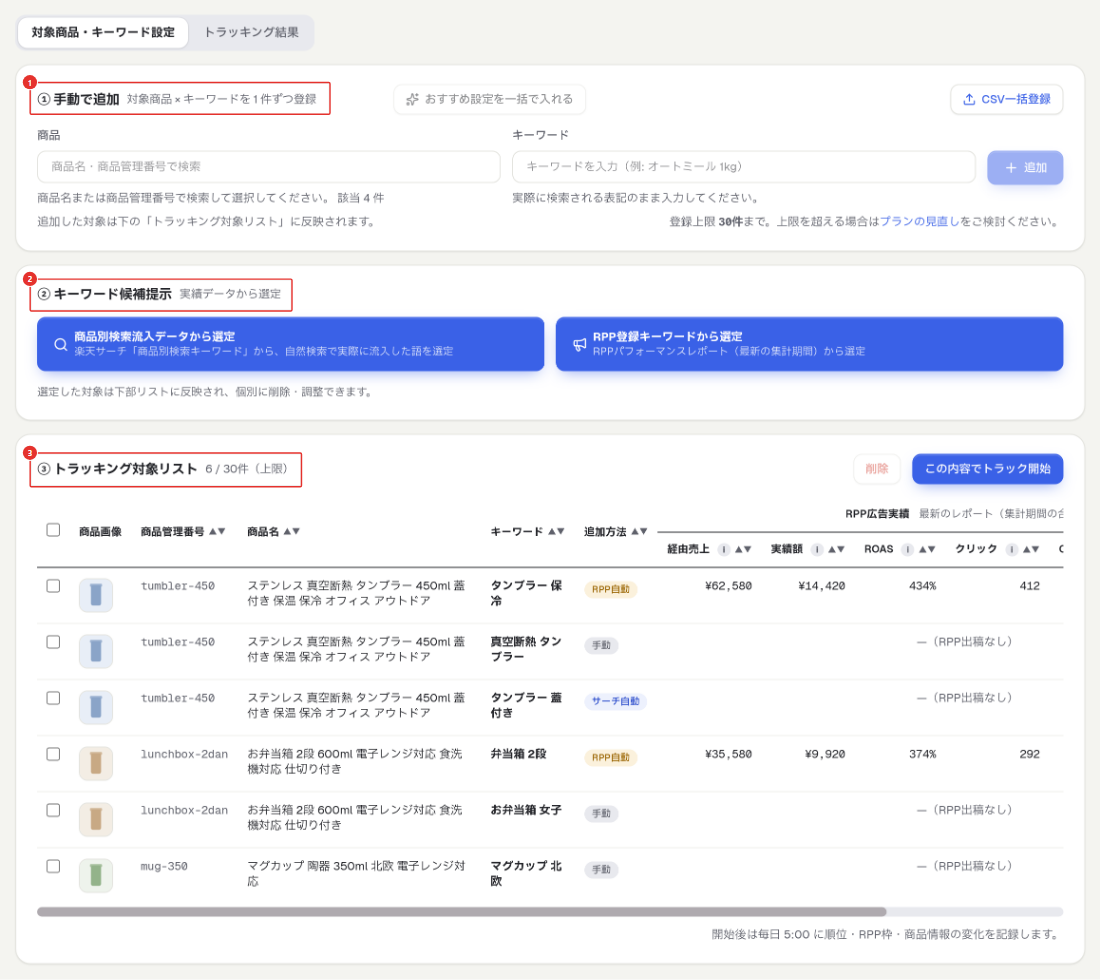Sort by クリック column arrows
Screen dimensions: 1100x980
1031,549
